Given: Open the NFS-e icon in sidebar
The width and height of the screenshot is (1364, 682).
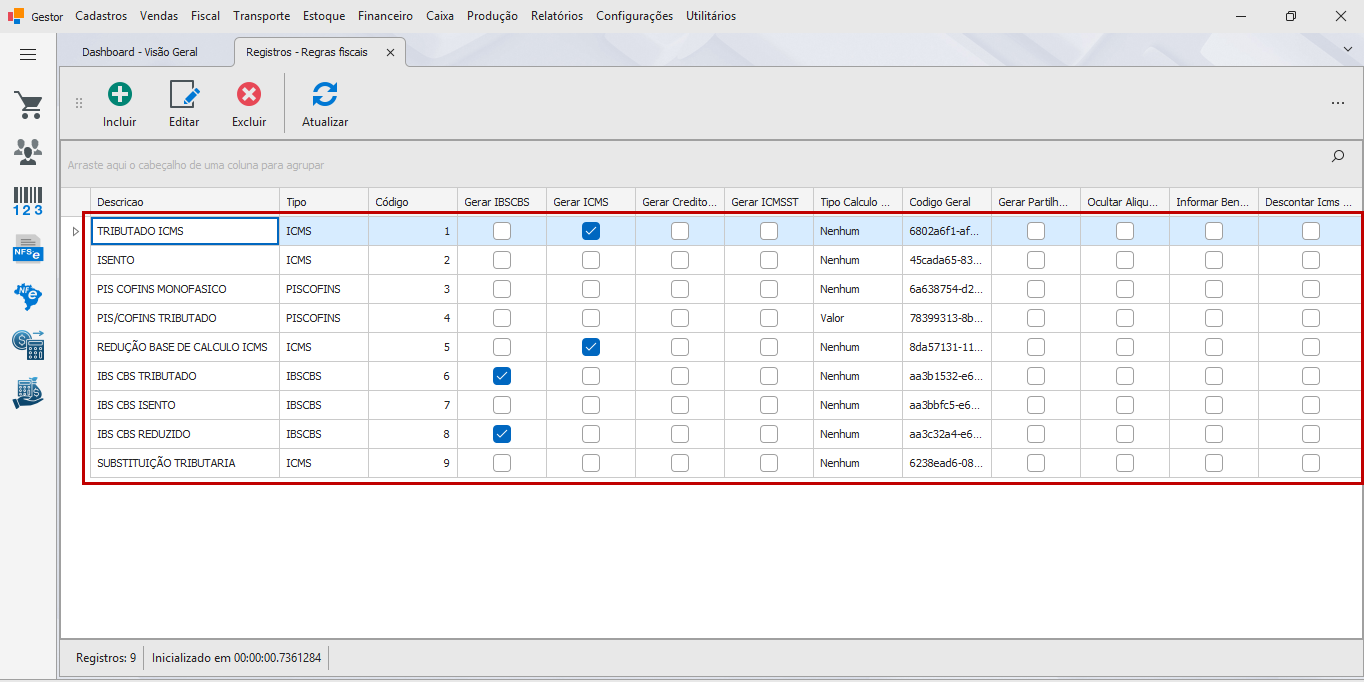Looking at the screenshot, I should [28, 248].
